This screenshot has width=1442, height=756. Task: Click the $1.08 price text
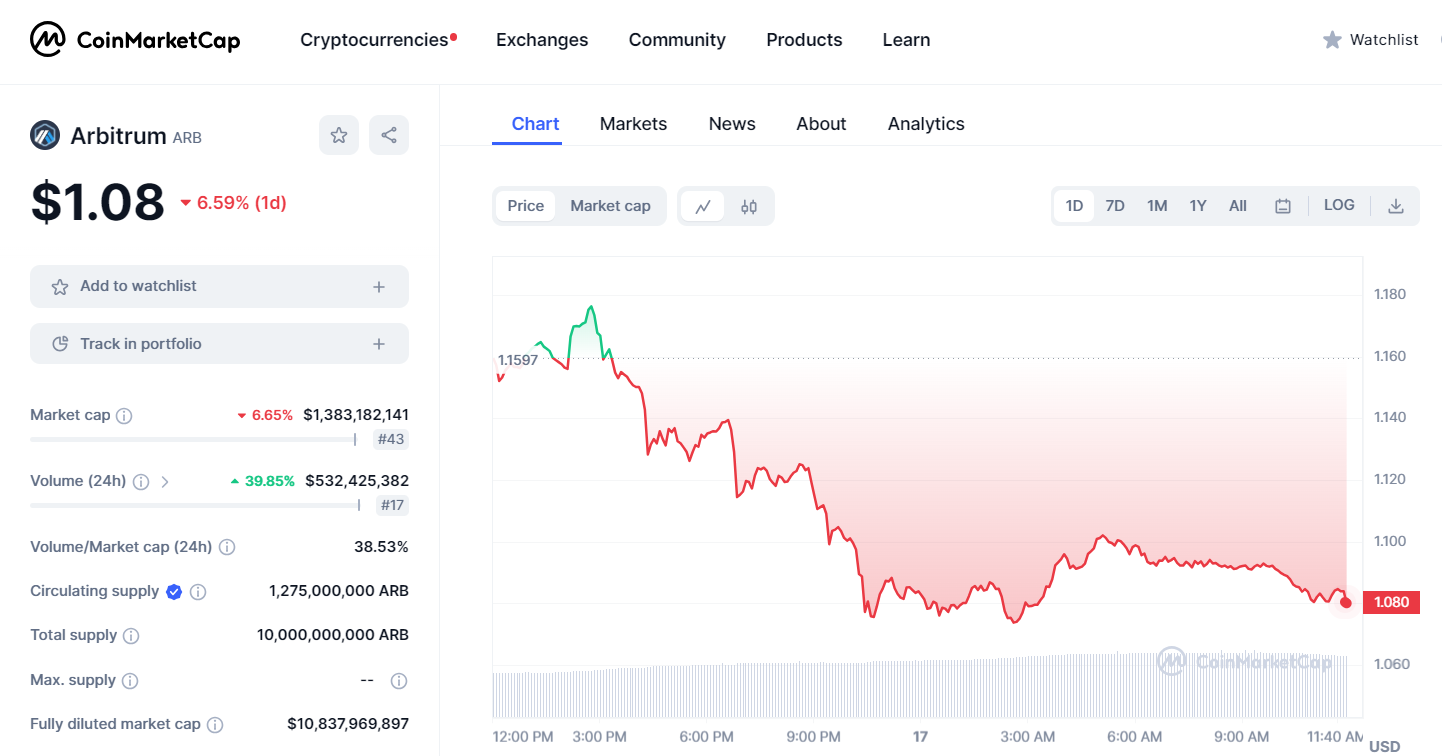97,202
